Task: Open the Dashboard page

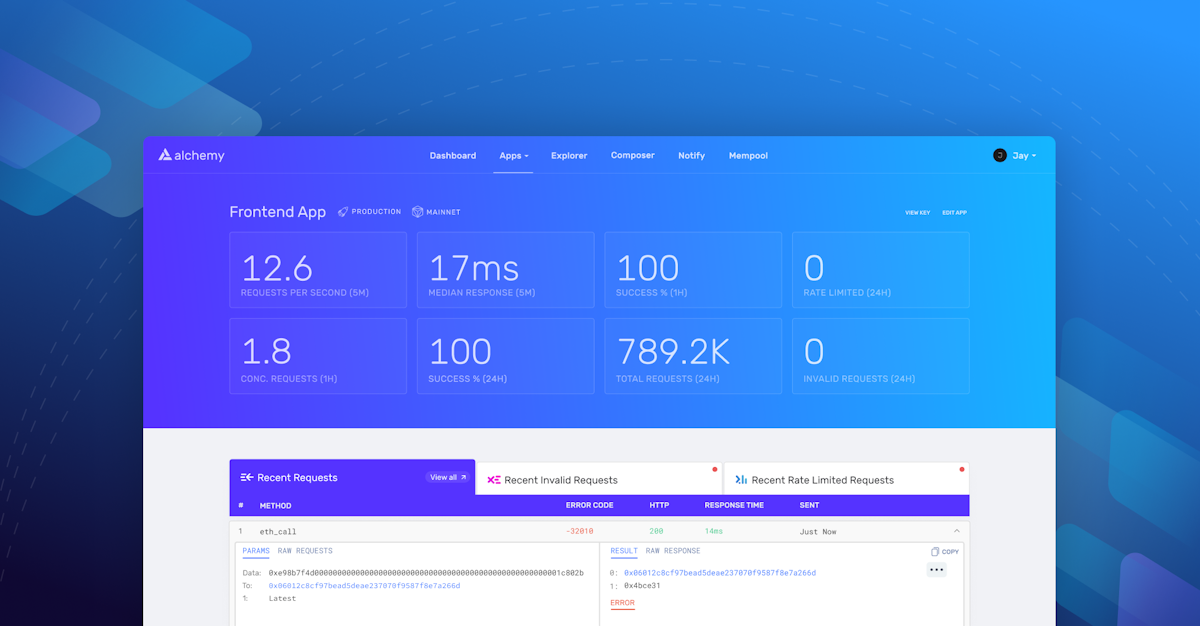Action: click(453, 155)
